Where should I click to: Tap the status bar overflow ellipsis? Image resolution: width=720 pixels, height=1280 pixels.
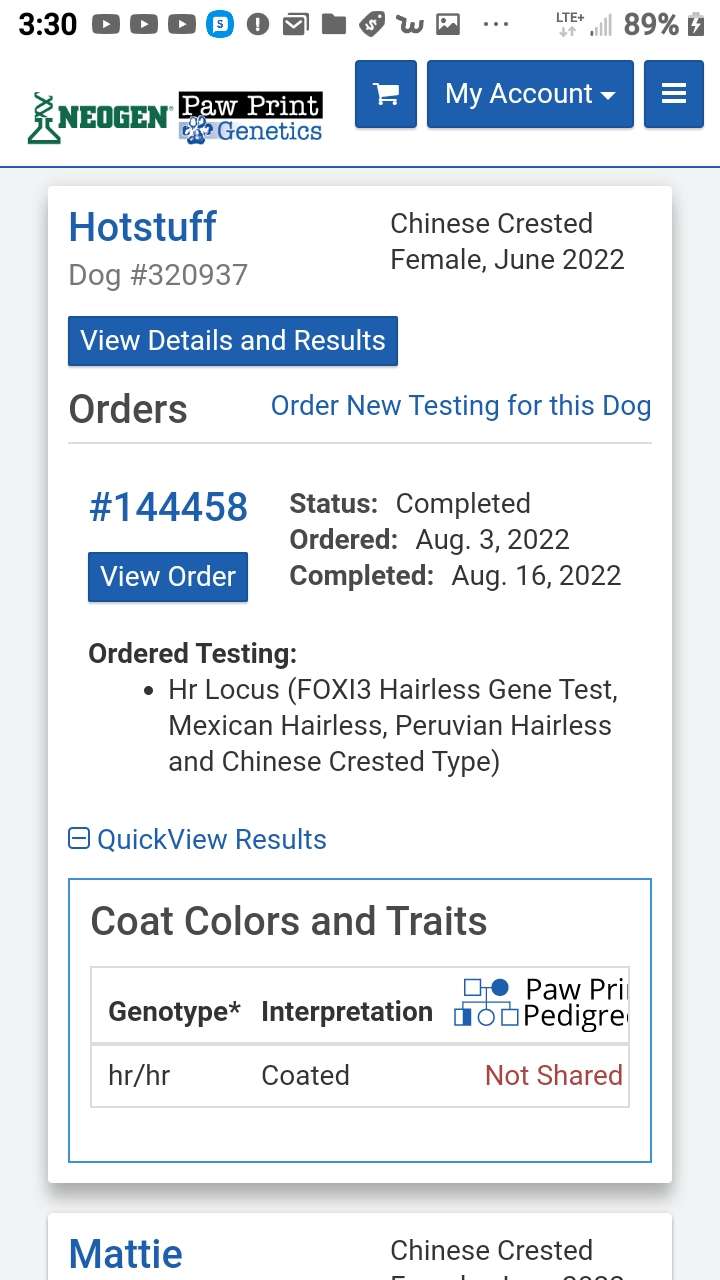tap(496, 25)
